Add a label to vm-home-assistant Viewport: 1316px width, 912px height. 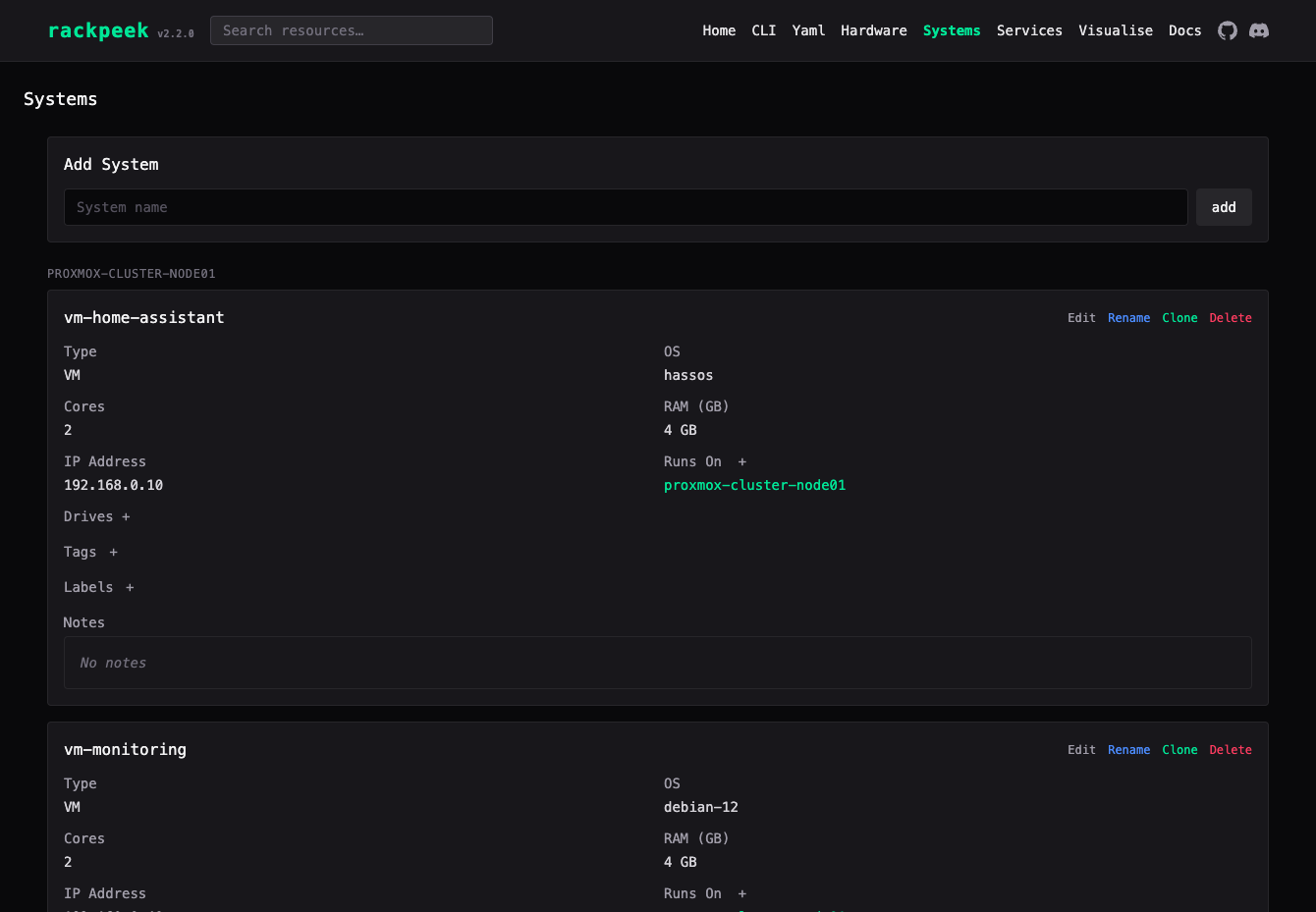coord(130,587)
